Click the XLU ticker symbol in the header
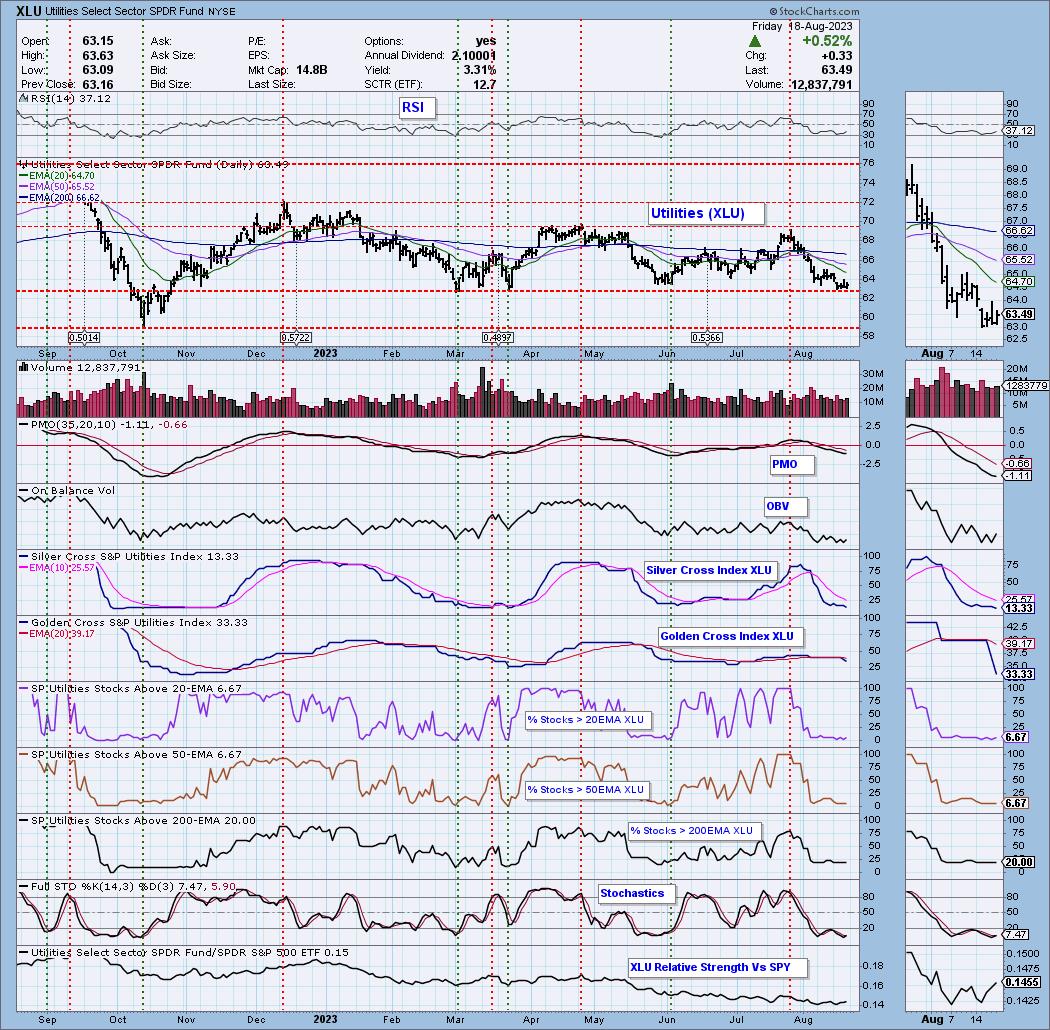This screenshot has height=1030, width=1050. click(x=30, y=11)
